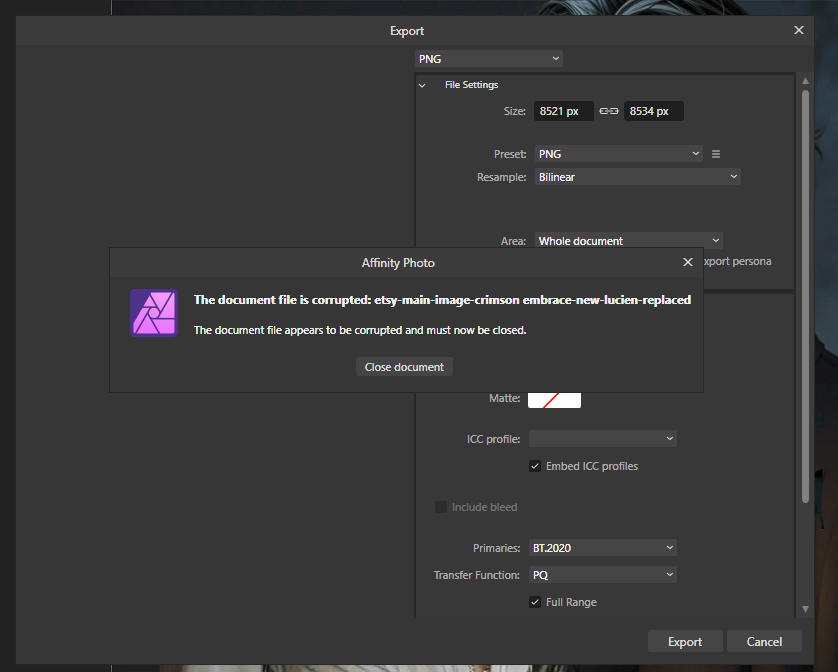This screenshot has width=838, height=672.
Task: Click the Affinity Photo logo icon
Action: click(154, 313)
